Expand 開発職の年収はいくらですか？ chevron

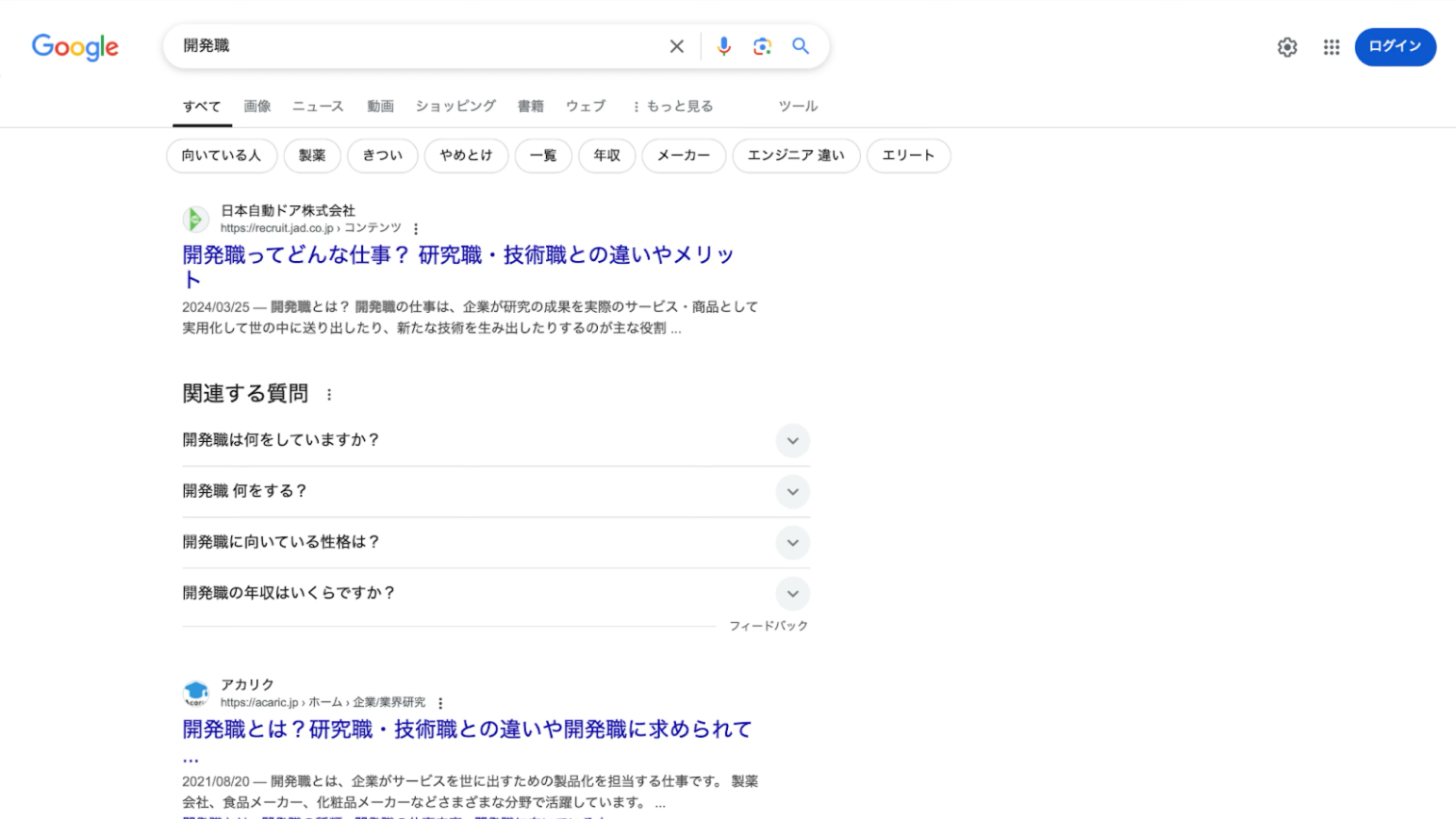coord(793,594)
